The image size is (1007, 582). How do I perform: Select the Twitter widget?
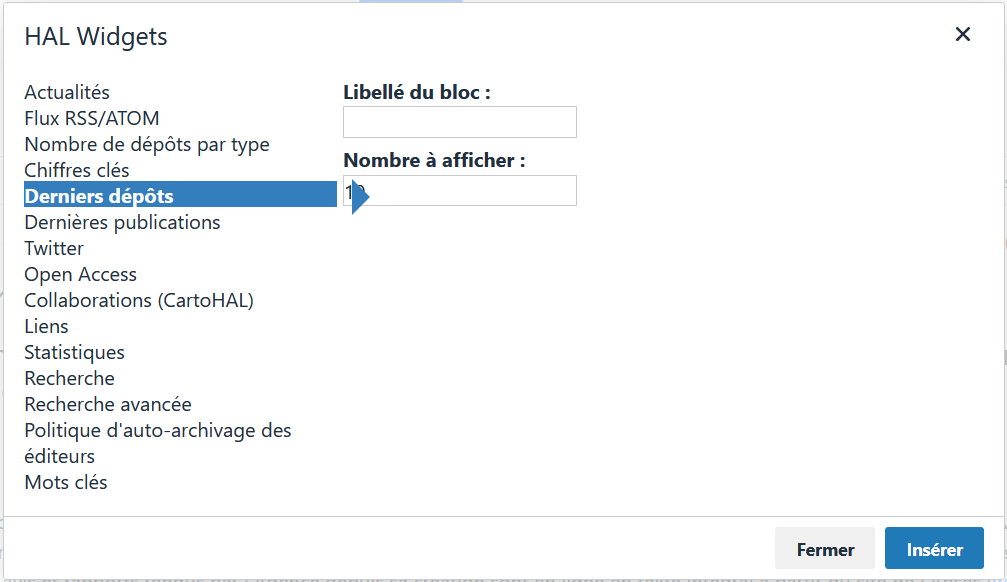tap(54, 248)
